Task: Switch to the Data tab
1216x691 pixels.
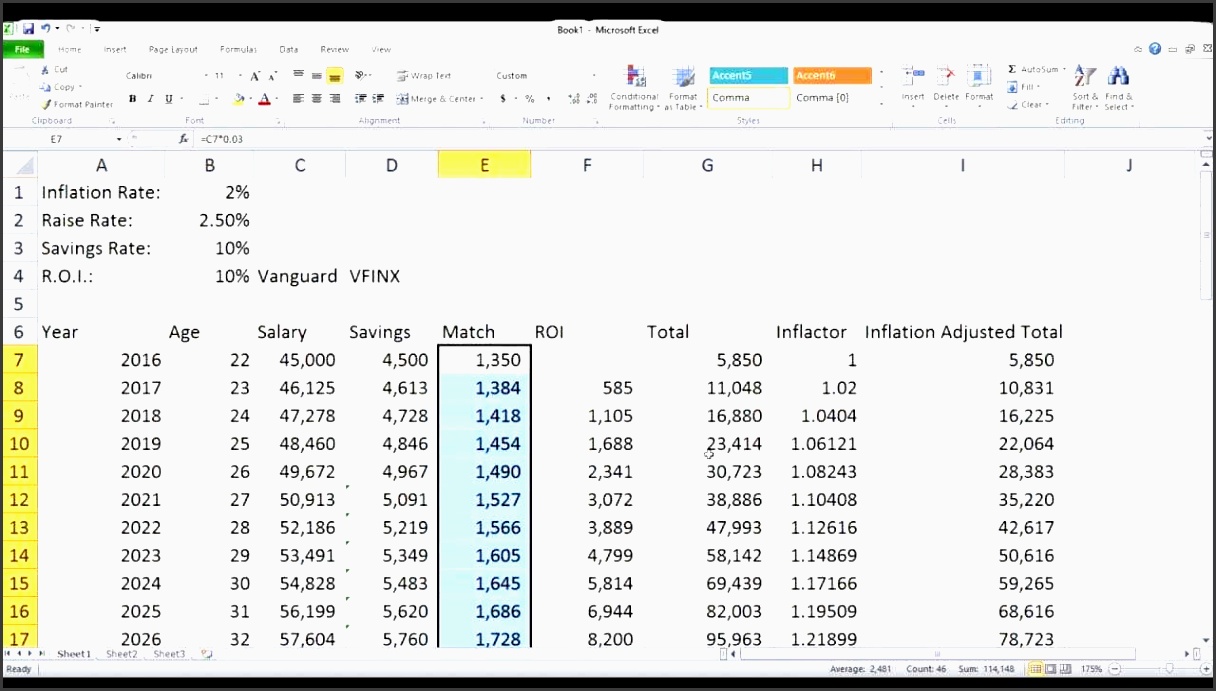Action: [x=288, y=49]
